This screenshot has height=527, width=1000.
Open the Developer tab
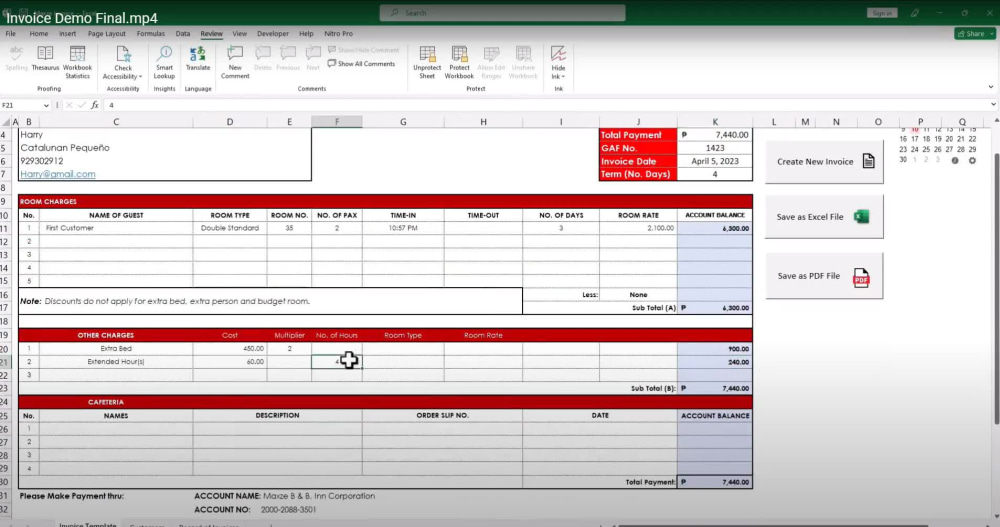273,34
